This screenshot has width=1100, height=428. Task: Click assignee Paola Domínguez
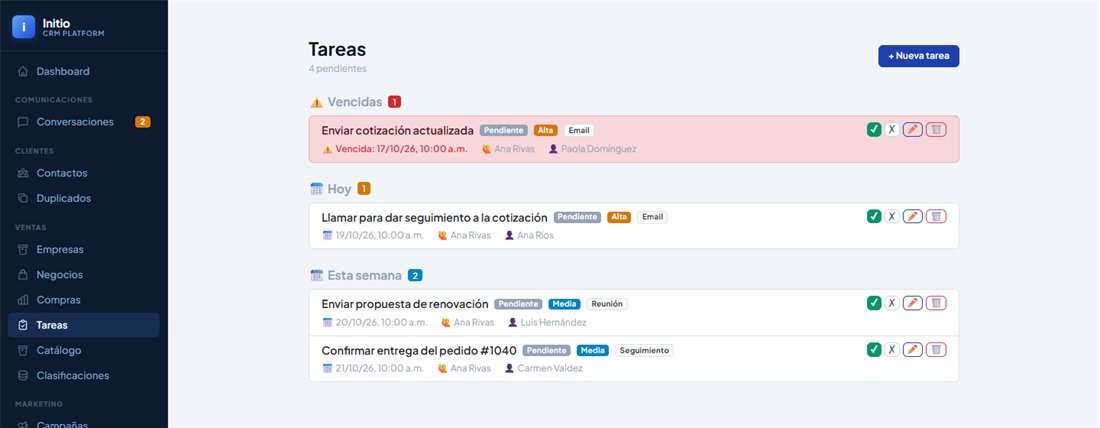pyautogui.click(x=598, y=149)
